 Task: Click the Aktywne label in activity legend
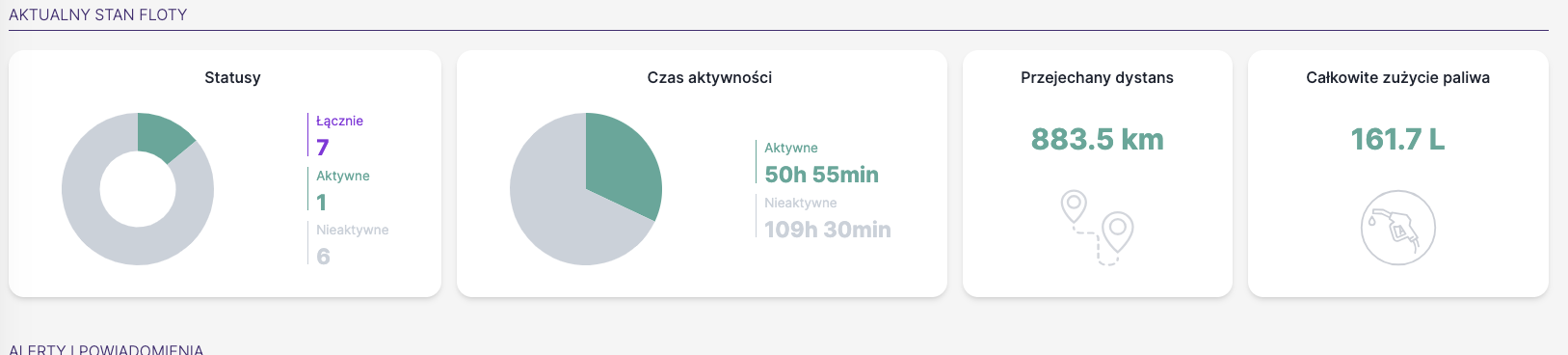(791, 148)
